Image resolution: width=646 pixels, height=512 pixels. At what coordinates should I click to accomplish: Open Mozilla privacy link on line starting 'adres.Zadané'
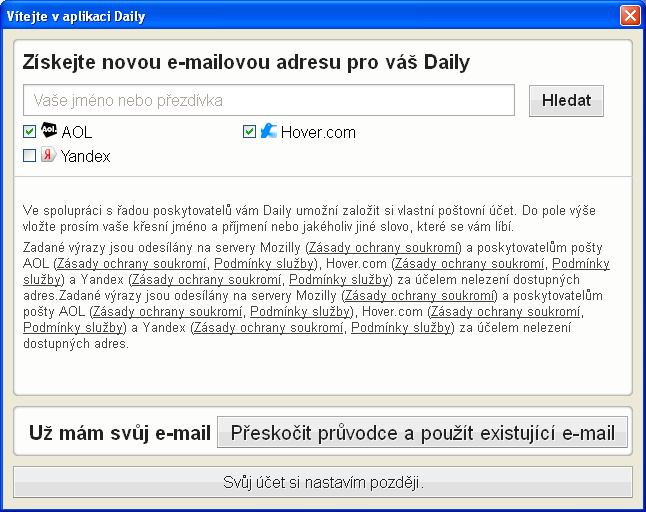click(419, 296)
